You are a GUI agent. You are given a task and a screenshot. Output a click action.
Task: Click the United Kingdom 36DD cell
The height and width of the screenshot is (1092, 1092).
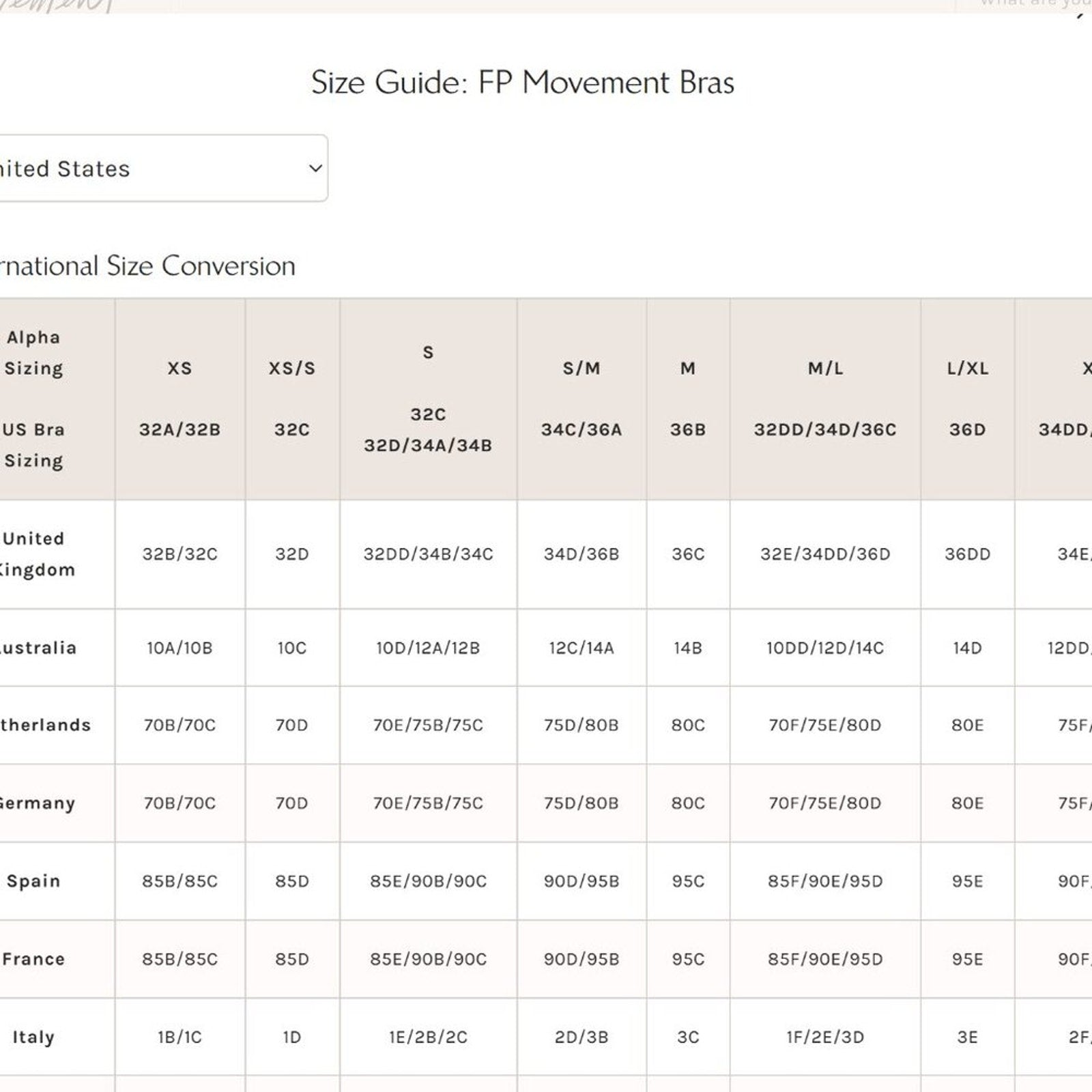pos(967,554)
